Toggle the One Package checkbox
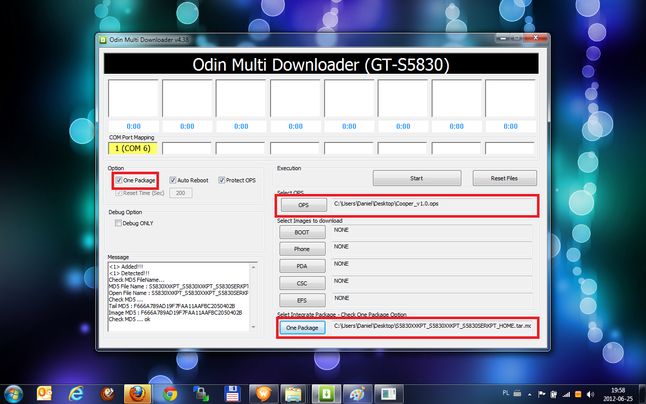Screen dimensions: 646x404 click(119, 180)
